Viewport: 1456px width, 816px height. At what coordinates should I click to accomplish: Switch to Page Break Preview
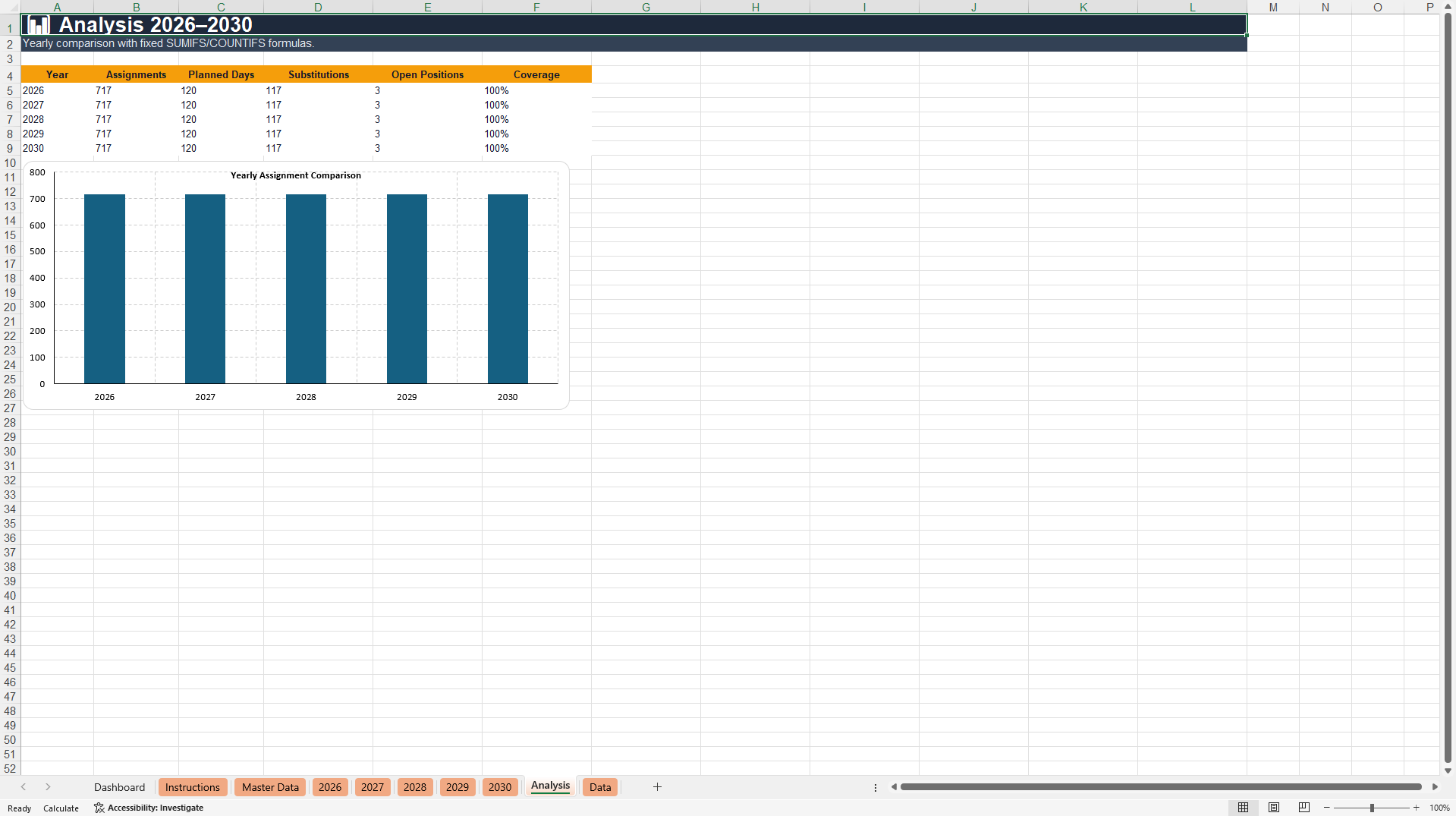[1304, 808]
